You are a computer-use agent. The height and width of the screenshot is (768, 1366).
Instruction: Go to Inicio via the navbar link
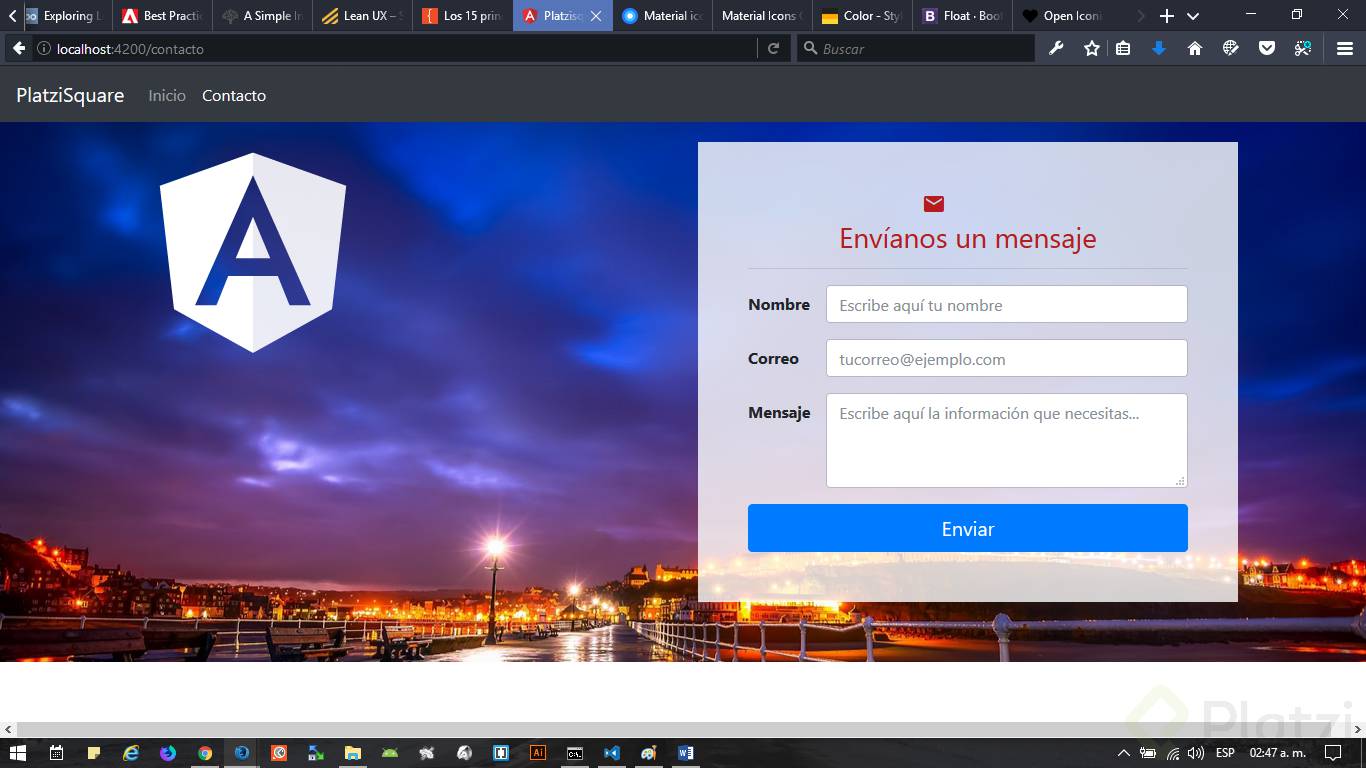(166, 95)
